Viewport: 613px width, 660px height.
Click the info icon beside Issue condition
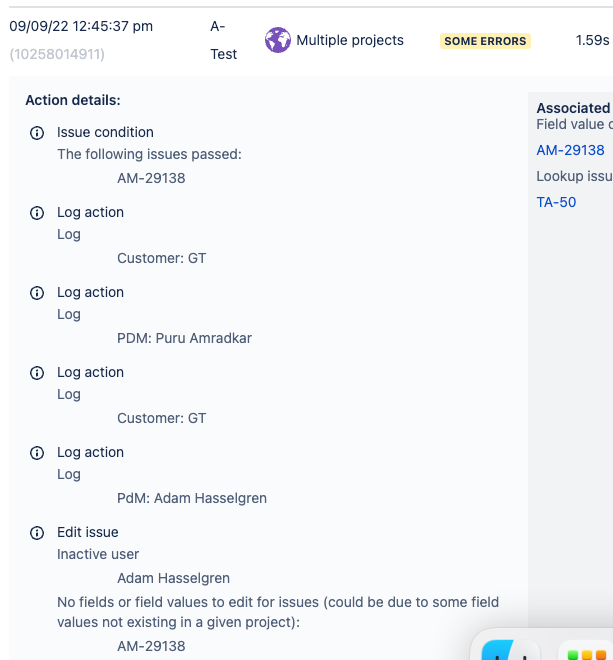pyautogui.click(x=37, y=133)
